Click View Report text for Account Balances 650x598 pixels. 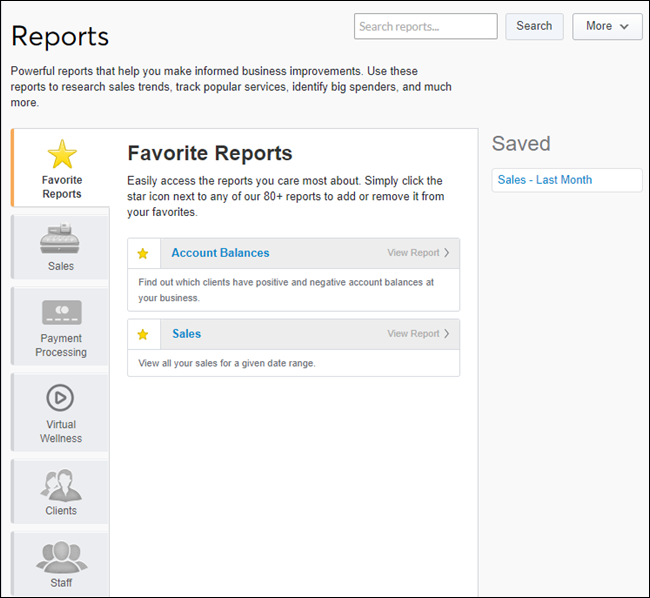[x=413, y=253]
